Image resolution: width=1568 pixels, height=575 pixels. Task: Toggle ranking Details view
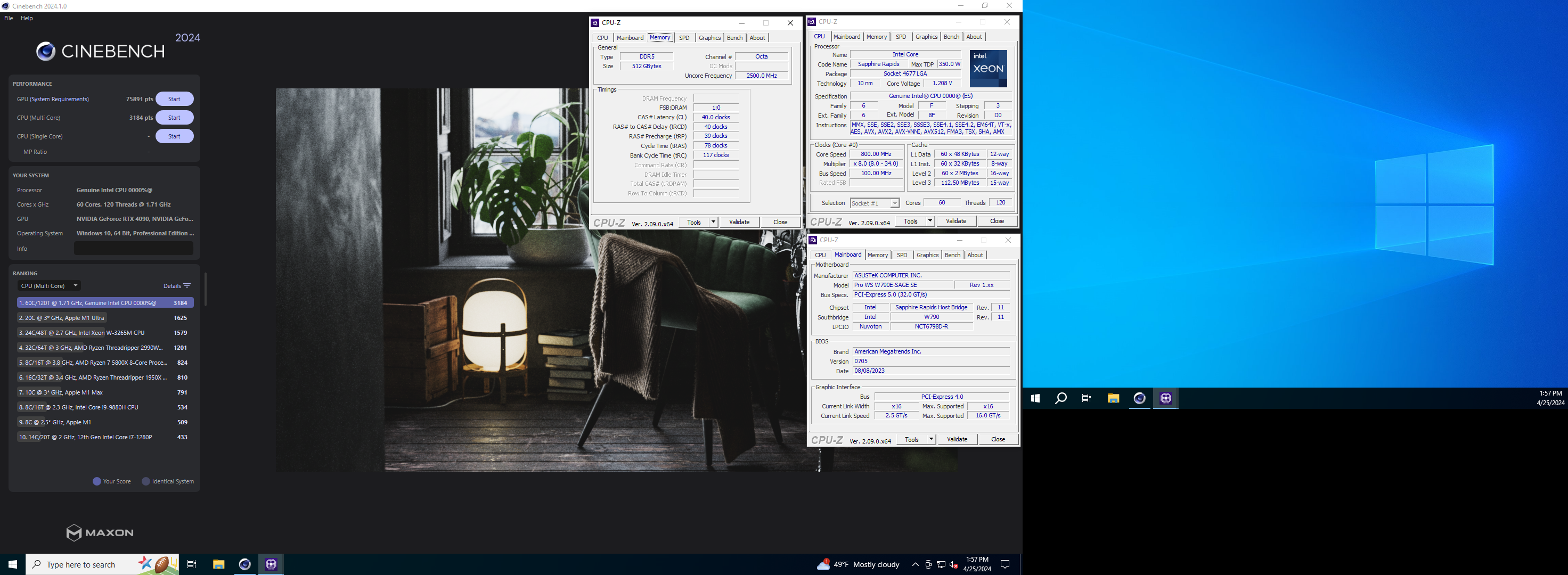(x=177, y=286)
